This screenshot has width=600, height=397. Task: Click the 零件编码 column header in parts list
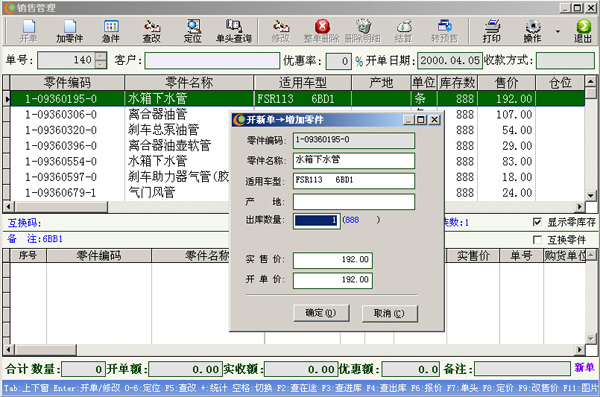click(67, 83)
